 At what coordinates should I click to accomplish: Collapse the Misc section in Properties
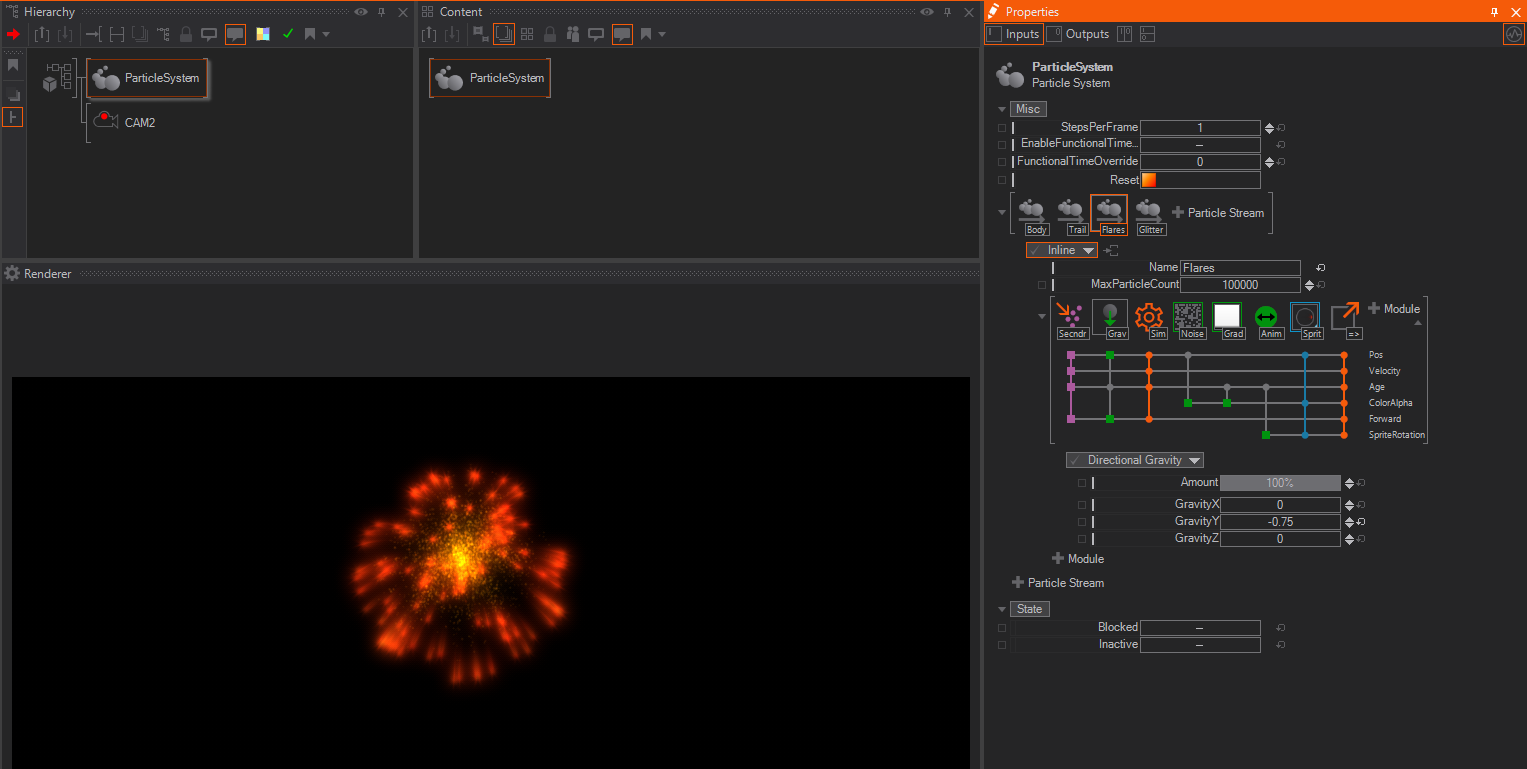pyautogui.click(x=1002, y=108)
